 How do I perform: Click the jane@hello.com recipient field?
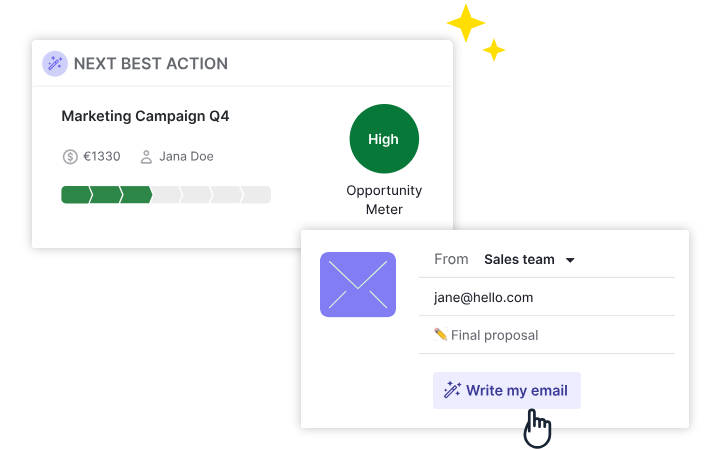click(546, 297)
